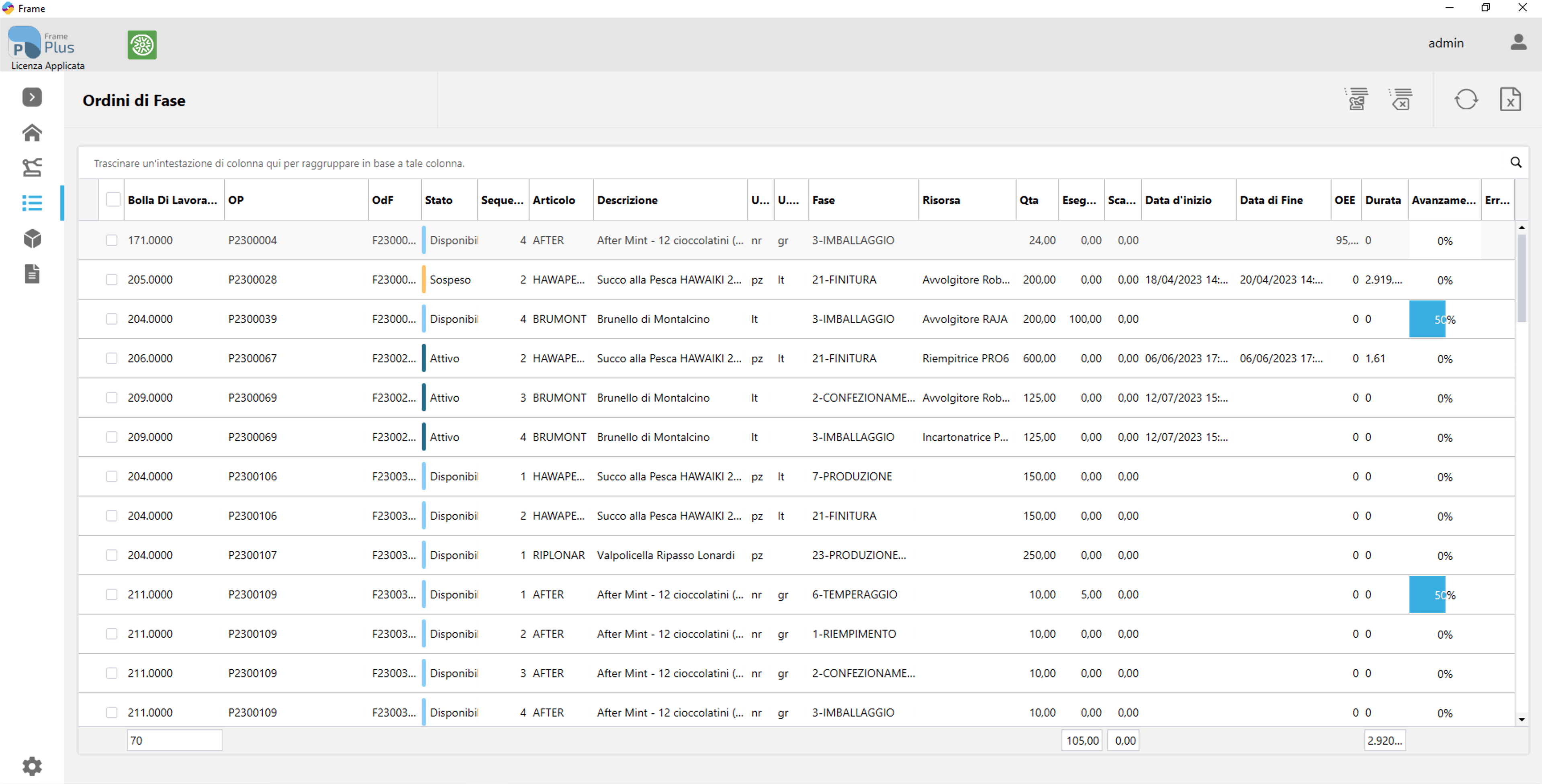This screenshot has width=1542, height=784.
Task: Click the row count footer field showing 70
Action: [x=174, y=740]
